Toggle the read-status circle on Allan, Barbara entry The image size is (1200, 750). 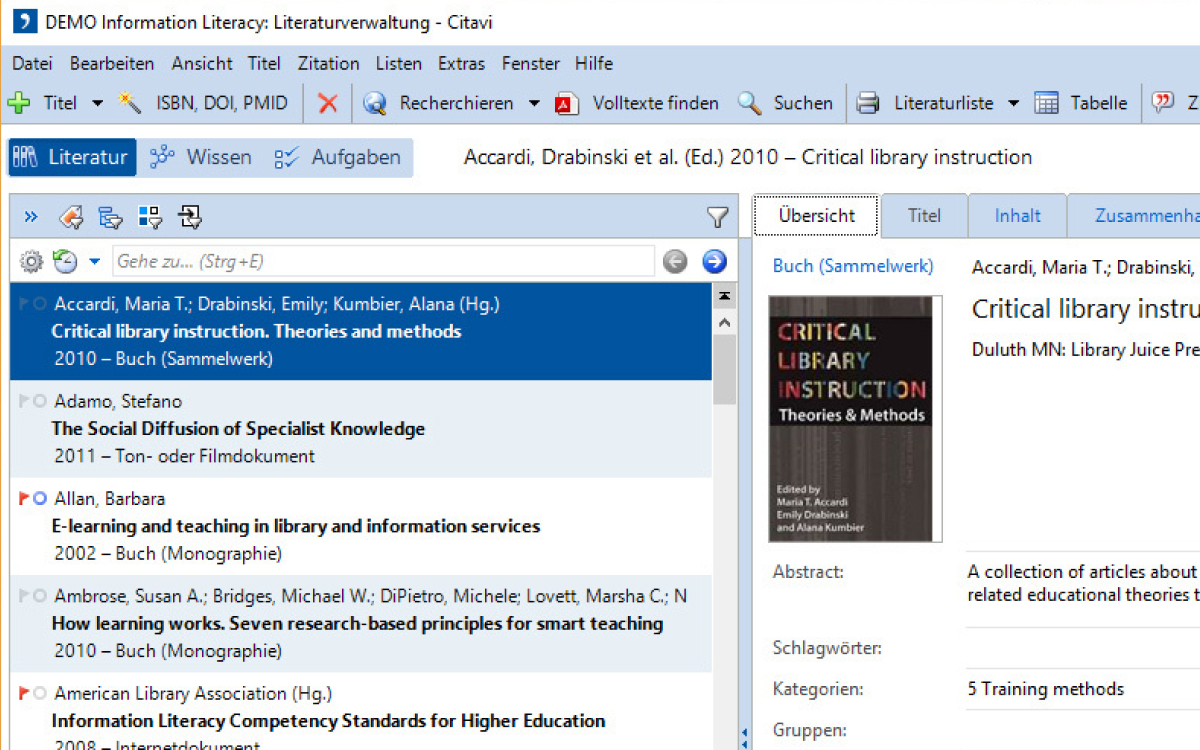click(x=40, y=498)
